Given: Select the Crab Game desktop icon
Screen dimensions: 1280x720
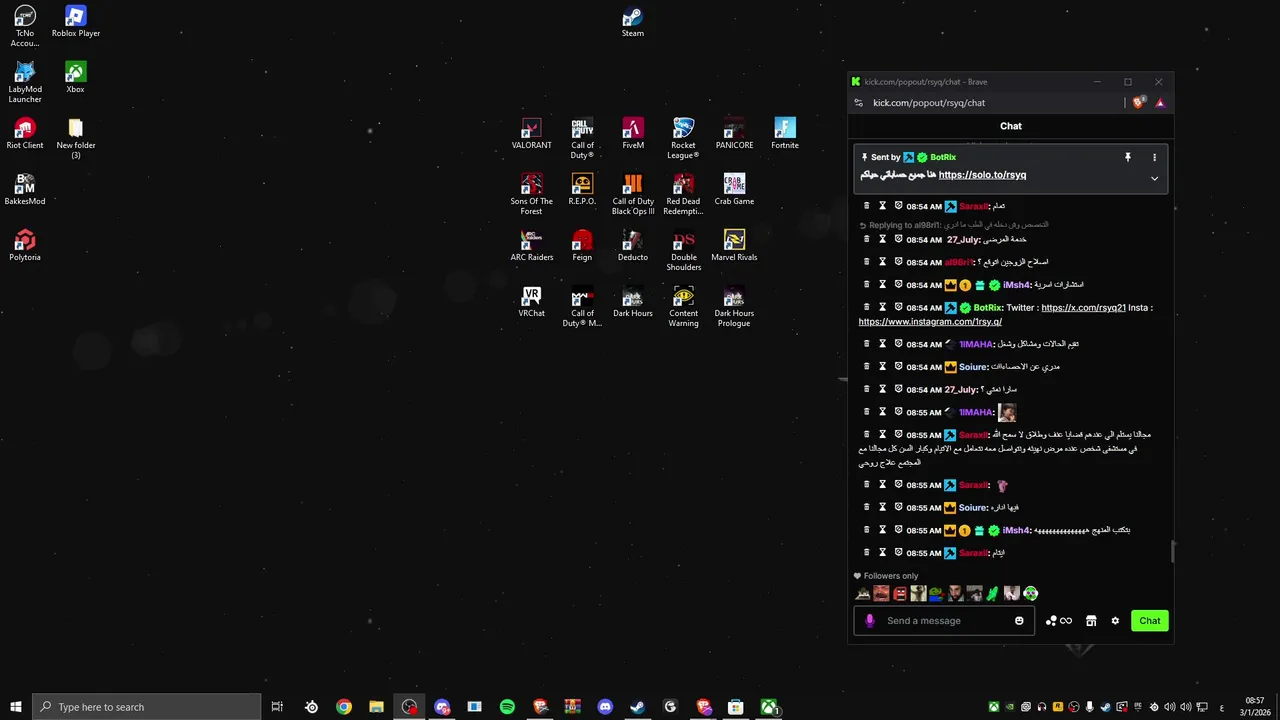Looking at the screenshot, I should (734, 190).
